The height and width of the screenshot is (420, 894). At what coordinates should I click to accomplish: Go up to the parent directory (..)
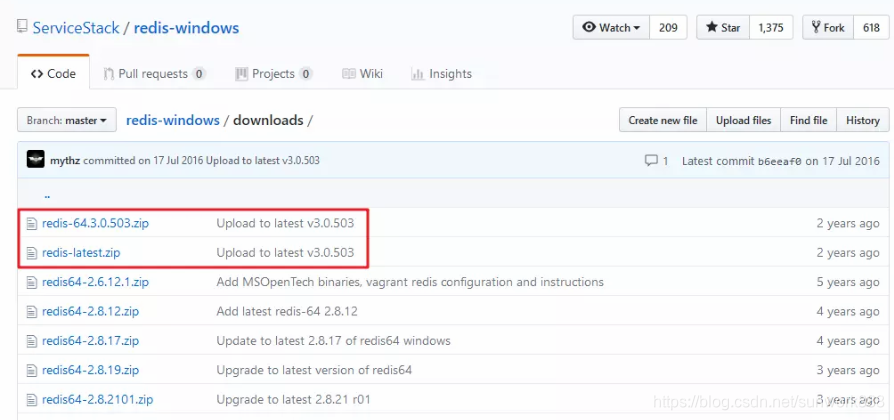tap(47, 195)
